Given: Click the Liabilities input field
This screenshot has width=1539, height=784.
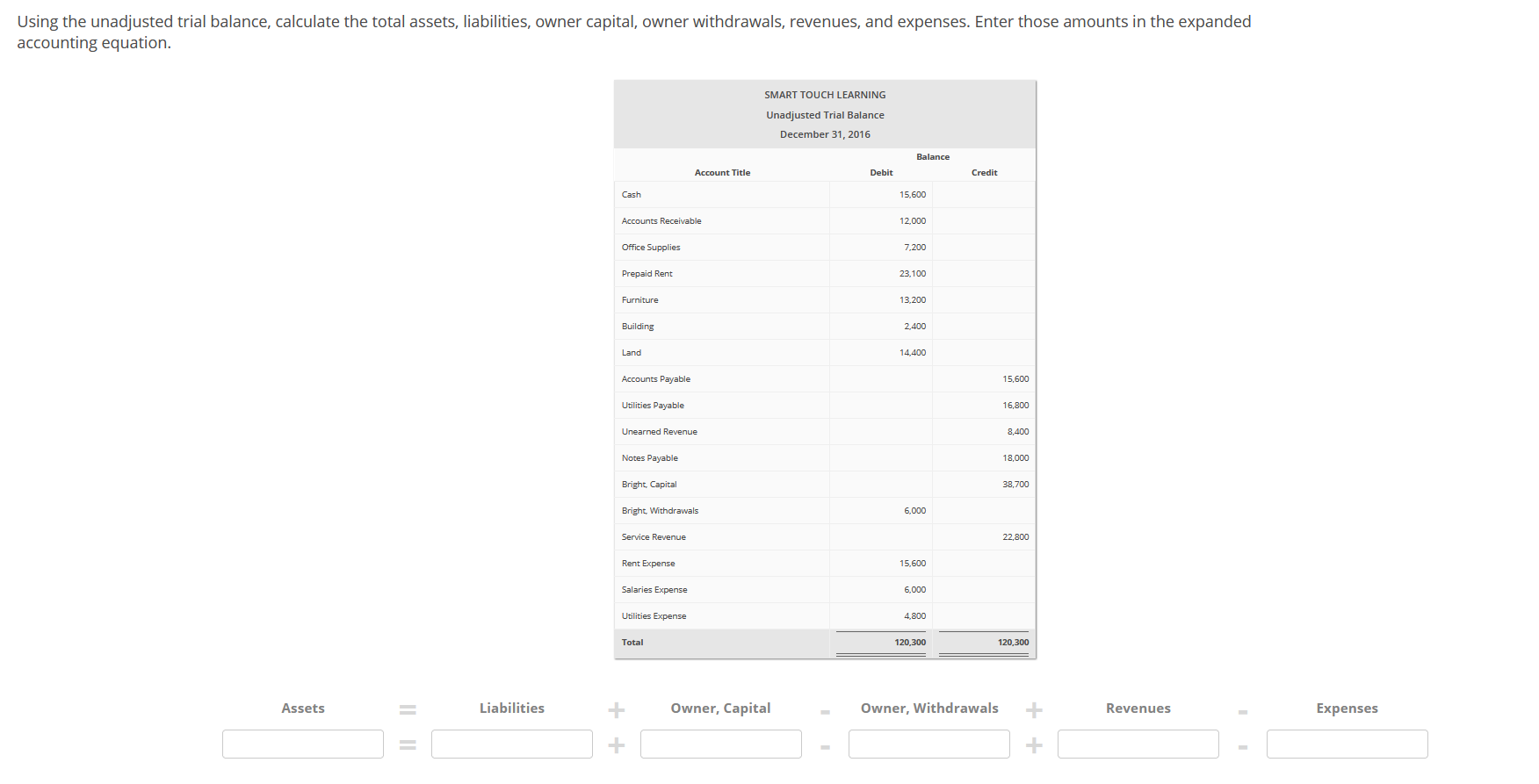Looking at the screenshot, I should click(x=512, y=744).
